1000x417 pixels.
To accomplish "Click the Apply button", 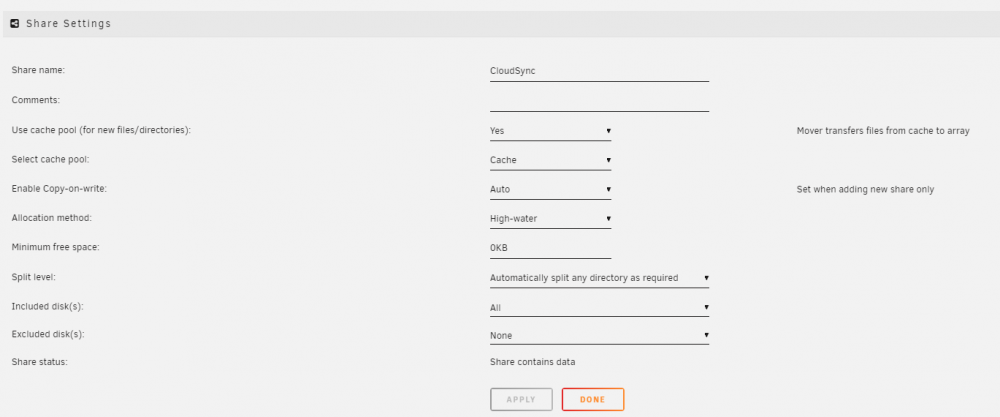I will [521, 400].
